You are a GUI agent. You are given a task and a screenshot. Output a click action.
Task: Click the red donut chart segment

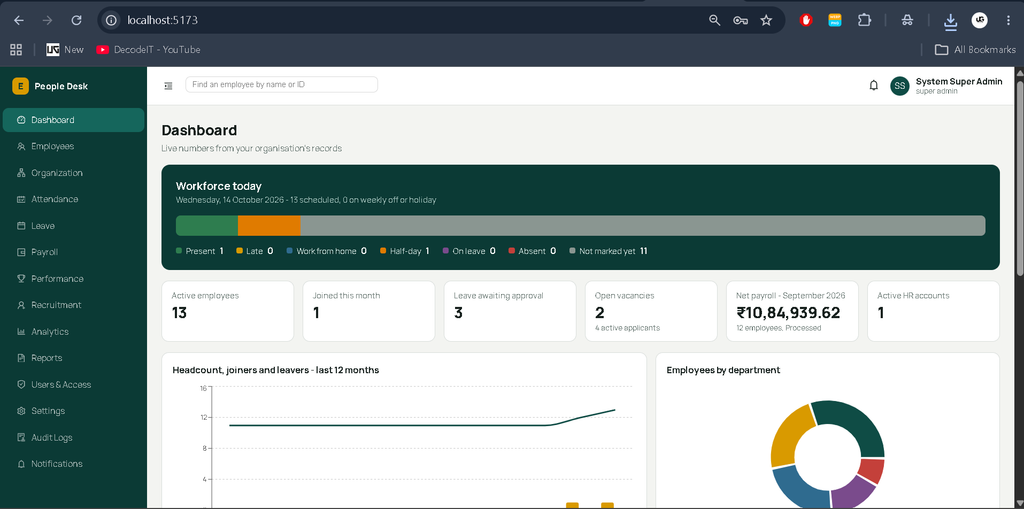[x=872, y=469]
